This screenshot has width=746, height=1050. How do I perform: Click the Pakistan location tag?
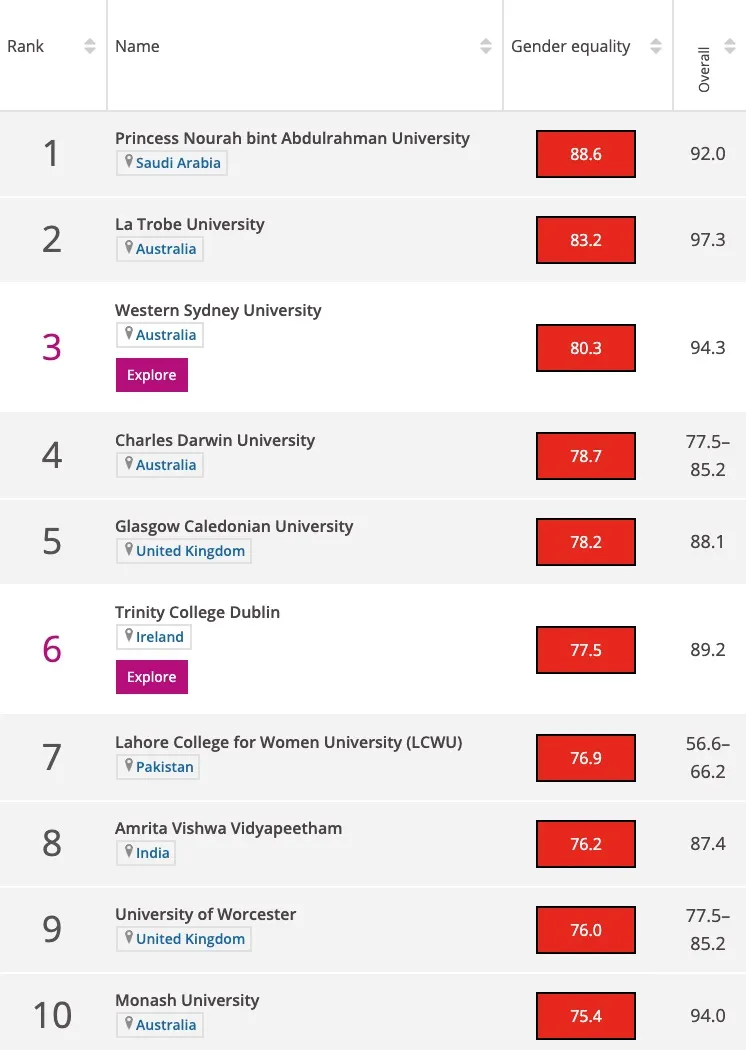point(158,767)
